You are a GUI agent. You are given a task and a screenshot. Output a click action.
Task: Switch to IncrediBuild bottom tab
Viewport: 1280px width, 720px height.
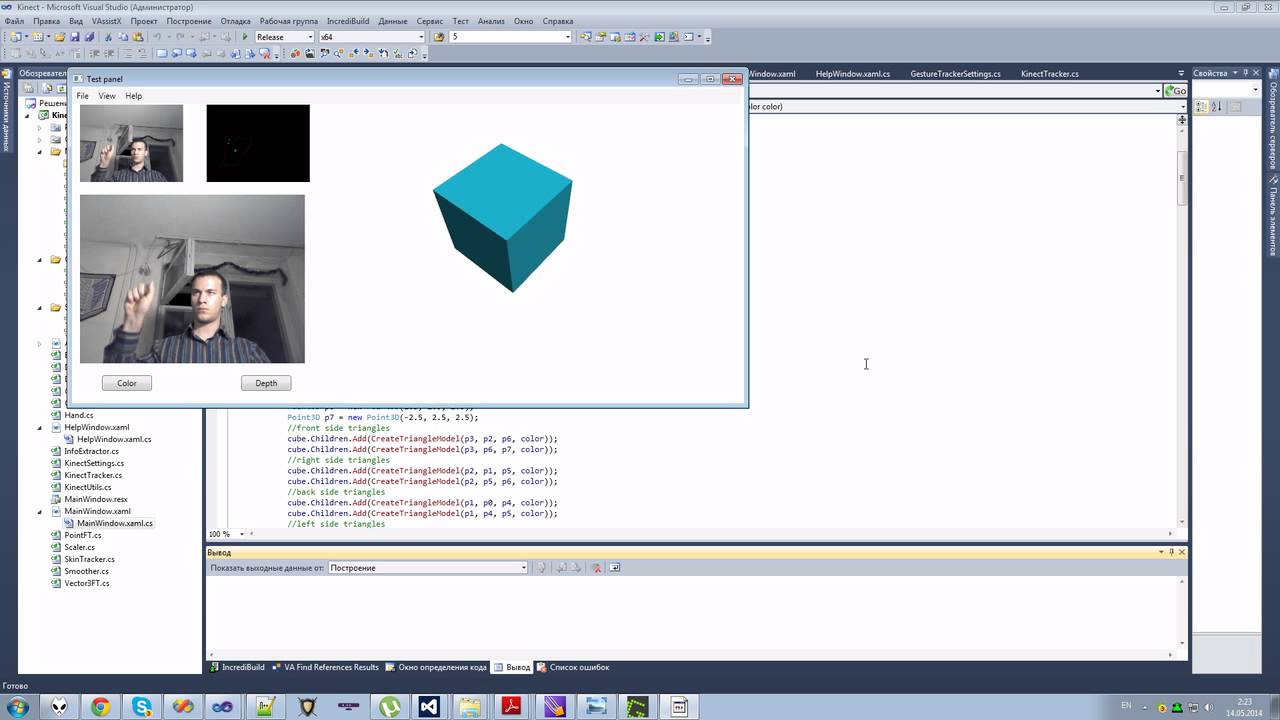237,667
